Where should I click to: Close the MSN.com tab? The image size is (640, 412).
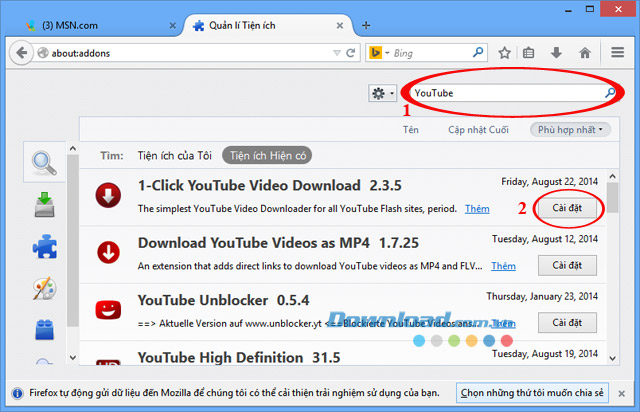(x=173, y=25)
